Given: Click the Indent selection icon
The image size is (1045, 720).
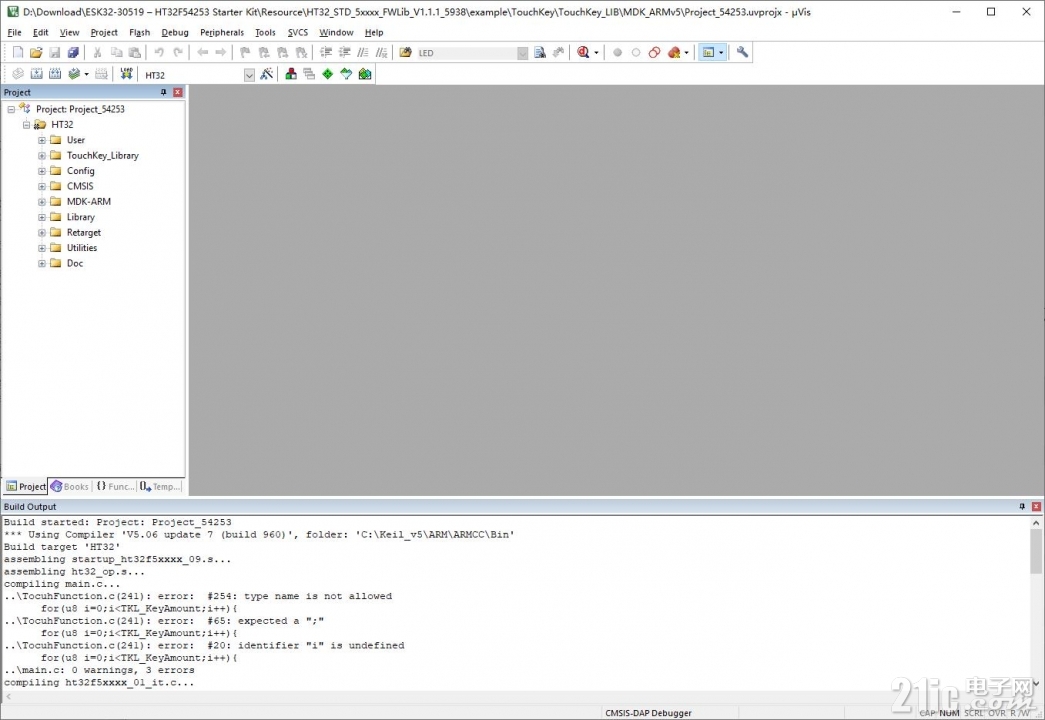Looking at the screenshot, I should [326, 53].
